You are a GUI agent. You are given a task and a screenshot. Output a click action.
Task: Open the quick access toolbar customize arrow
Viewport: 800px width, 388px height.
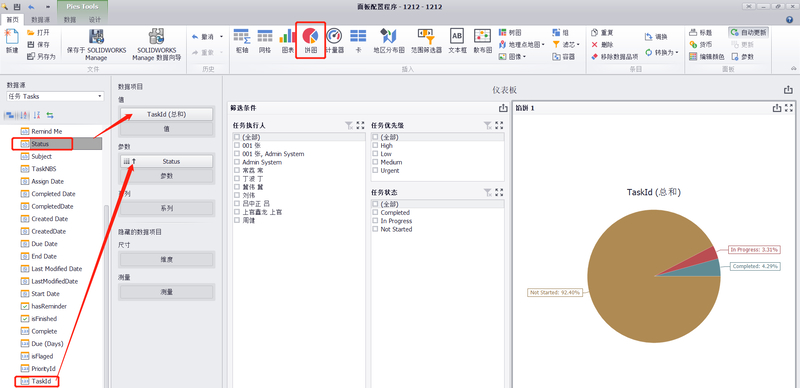pyautogui.click(x=48, y=7)
